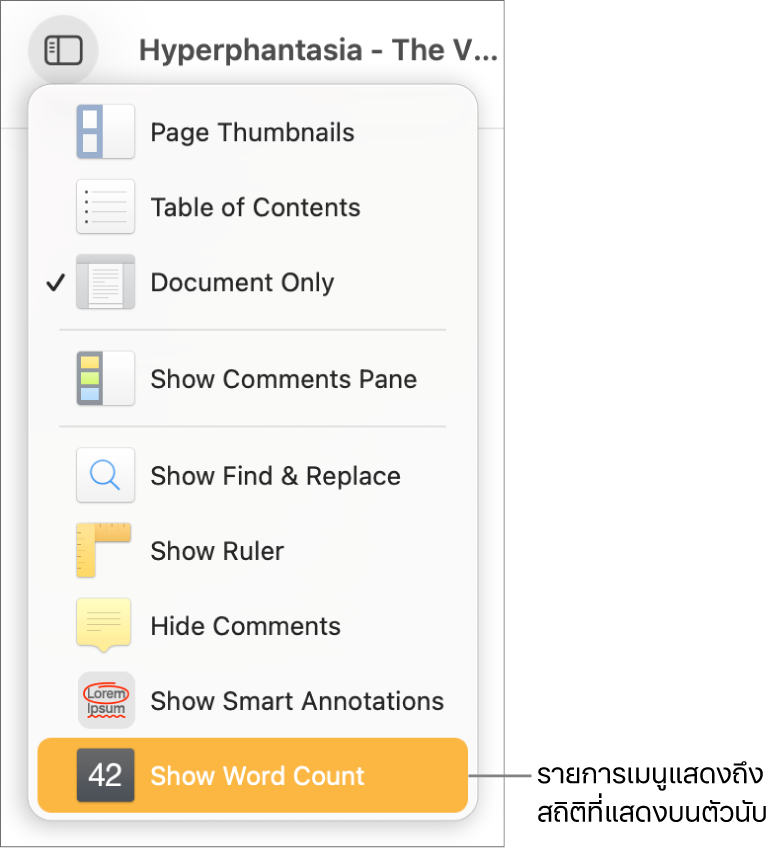Screen dimensions: 782x862
Task: Enable Show Ruler in the menu
Action: pyautogui.click(x=217, y=551)
